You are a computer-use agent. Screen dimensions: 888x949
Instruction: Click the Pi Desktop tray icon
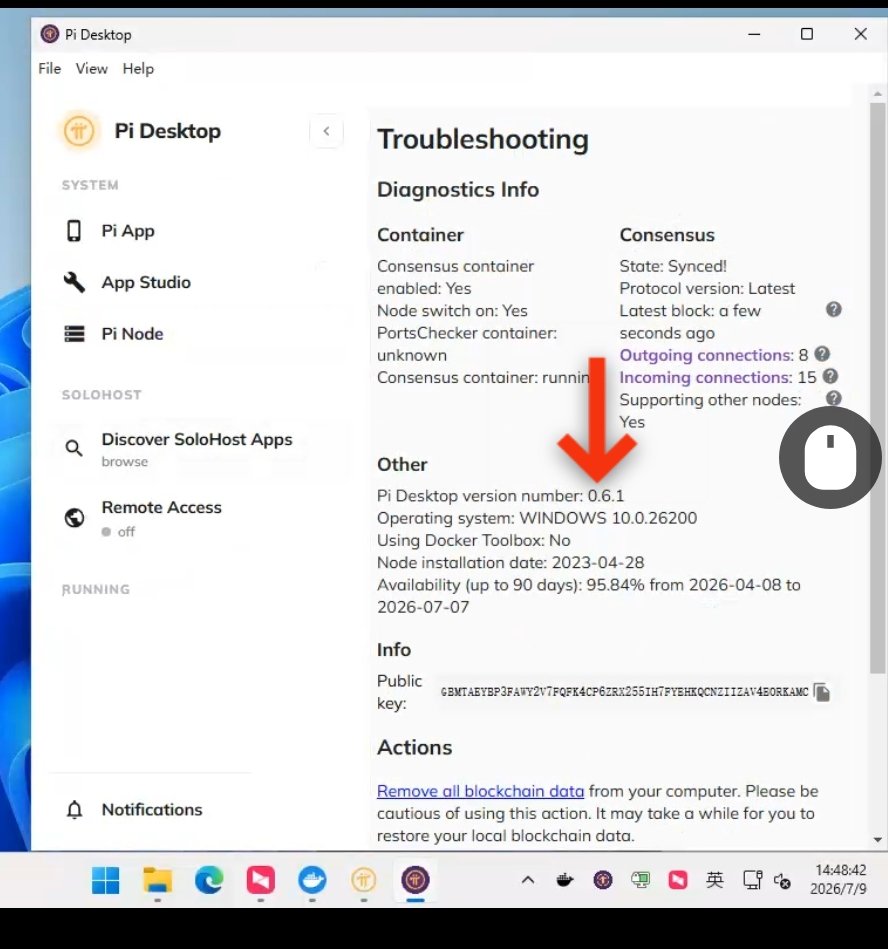click(603, 880)
